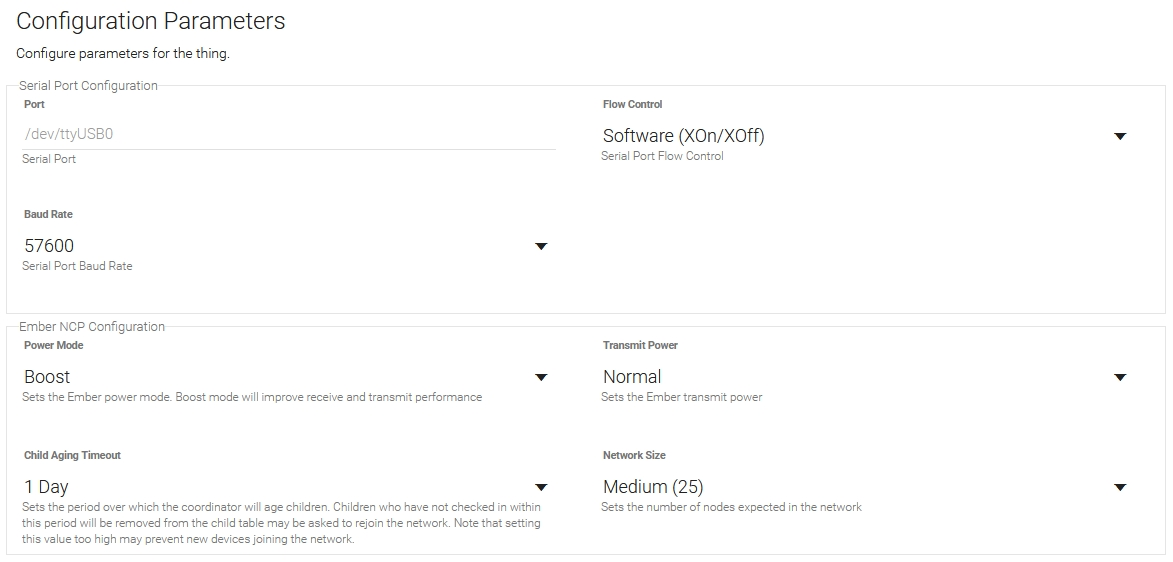Open the 57600 baud rate selector
This screenshot has width=1173, height=562.
click(49, 246)
